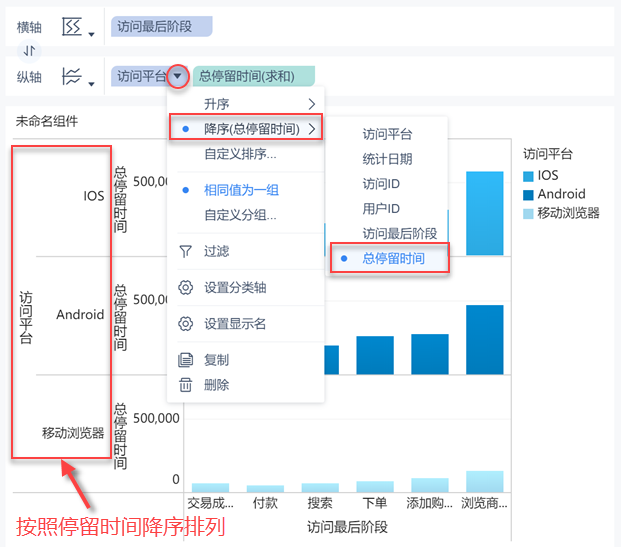Click the IOS legend label
Screen dimensions: 621x547
[x=548, y=175]
